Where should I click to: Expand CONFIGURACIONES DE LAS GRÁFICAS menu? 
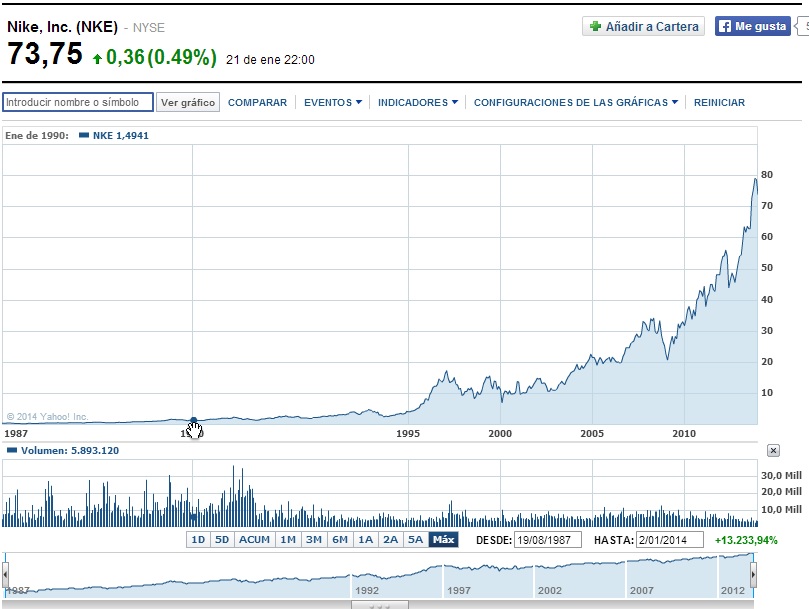[x=575, y=103]
